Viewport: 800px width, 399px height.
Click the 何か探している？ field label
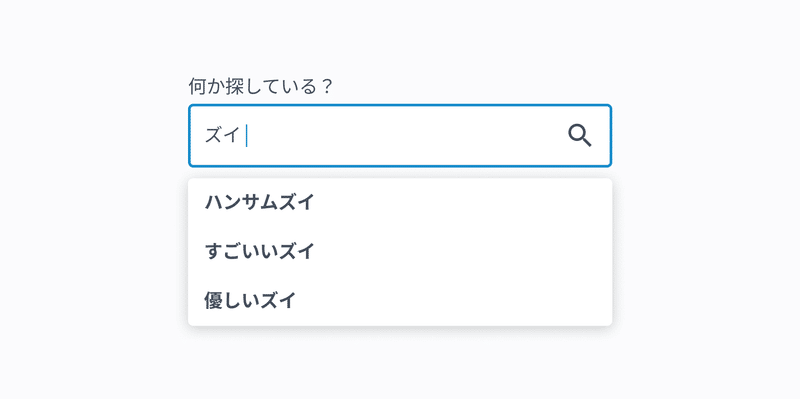(260, 86)
